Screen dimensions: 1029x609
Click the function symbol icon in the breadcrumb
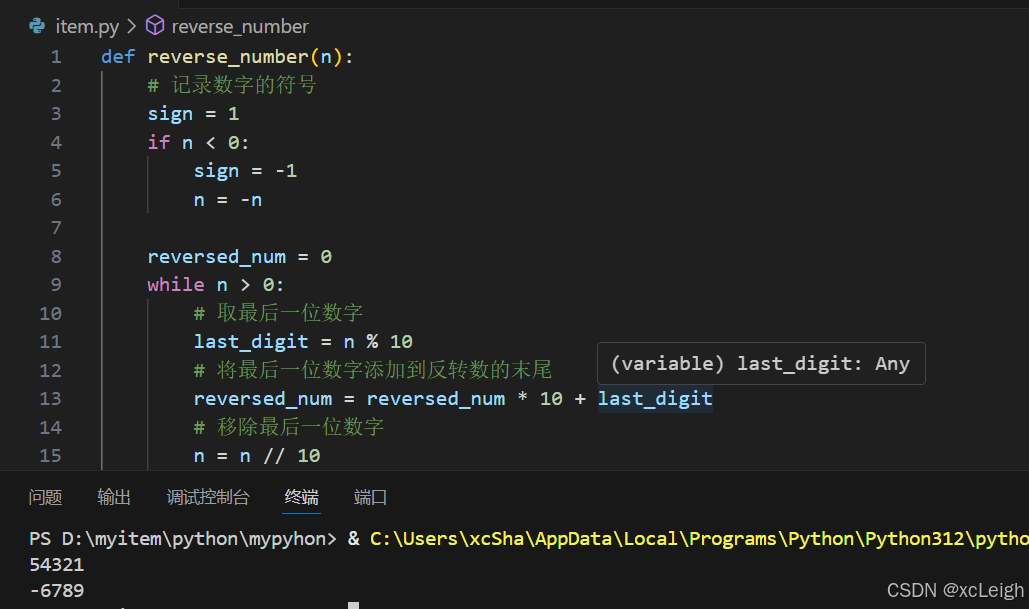point(155,26)
